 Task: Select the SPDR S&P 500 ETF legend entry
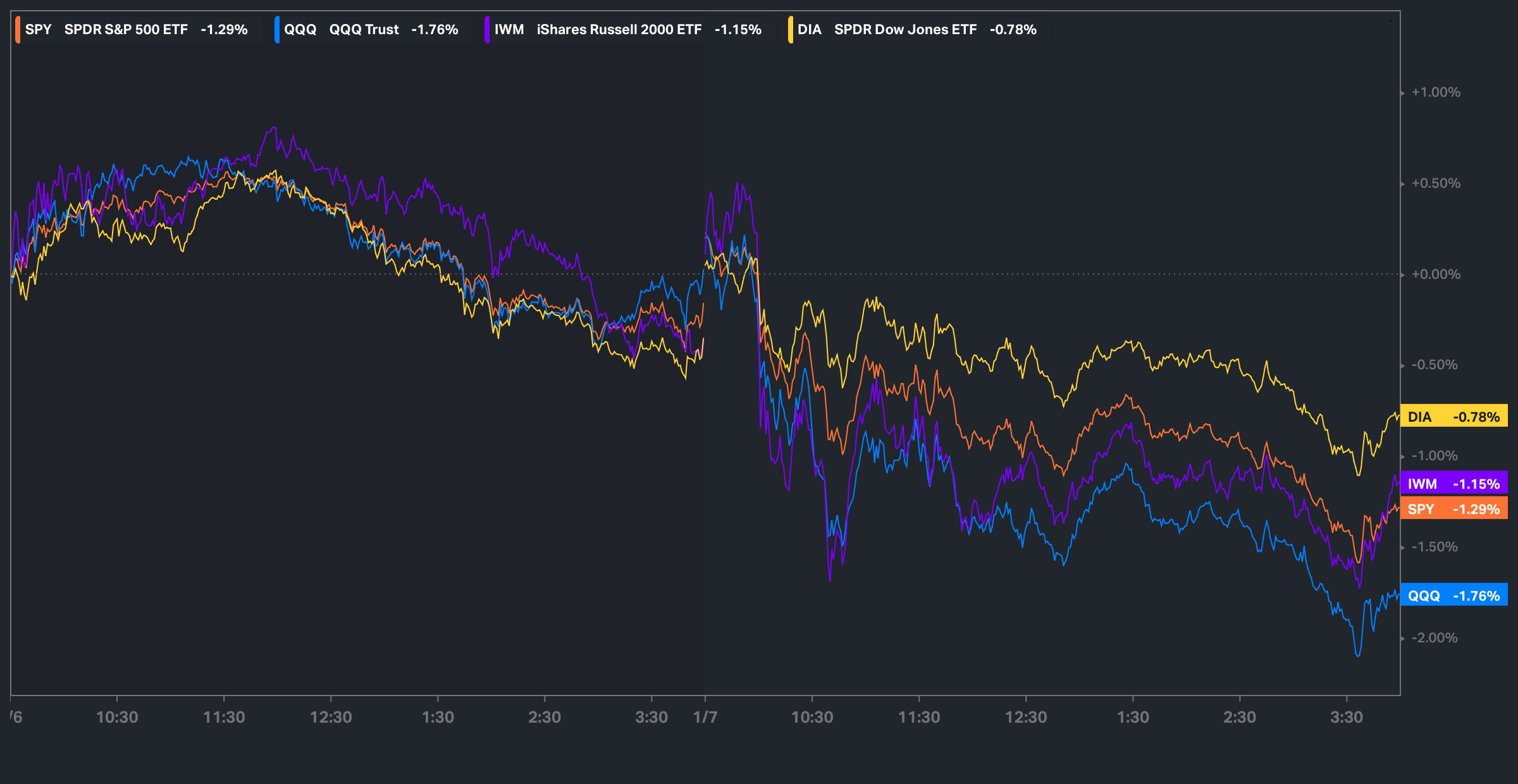pos(126,30)
